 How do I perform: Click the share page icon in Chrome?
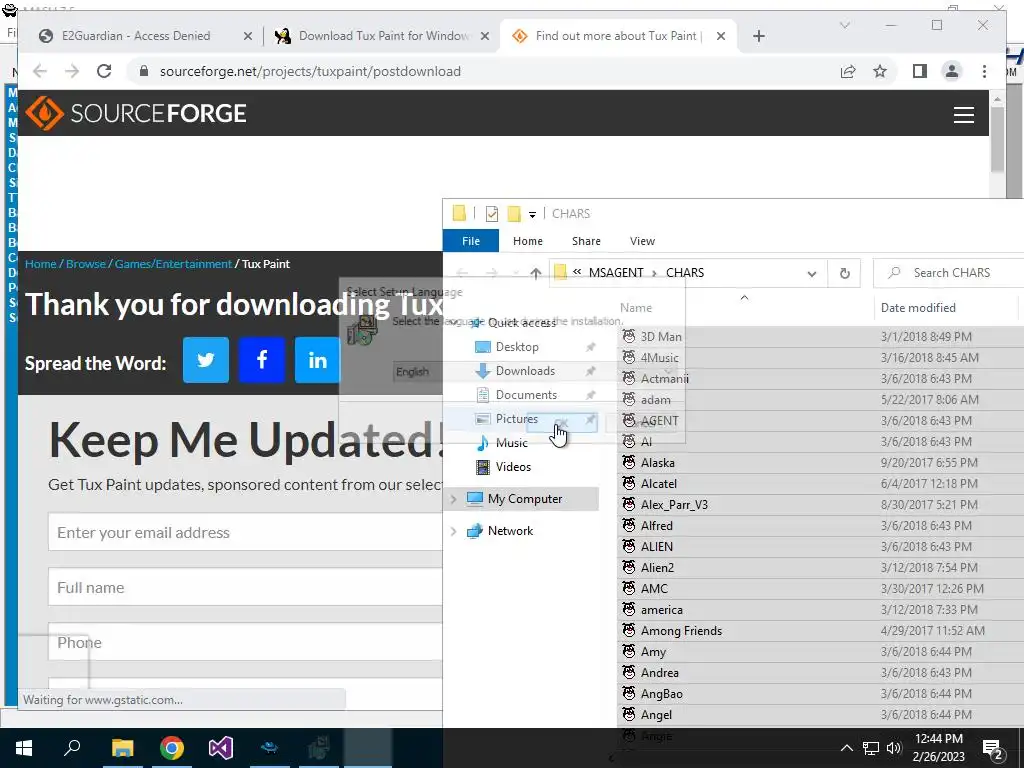848,71
